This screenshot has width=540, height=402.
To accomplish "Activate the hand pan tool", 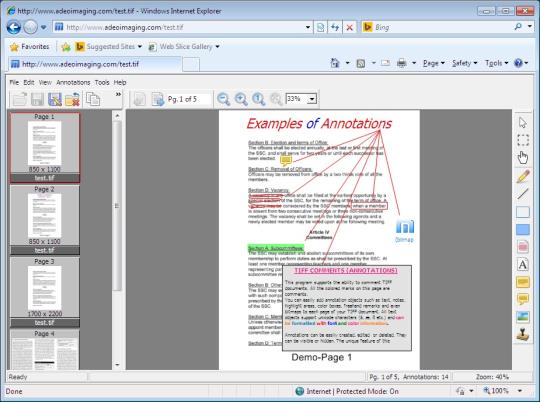I will tap(523, 158).
